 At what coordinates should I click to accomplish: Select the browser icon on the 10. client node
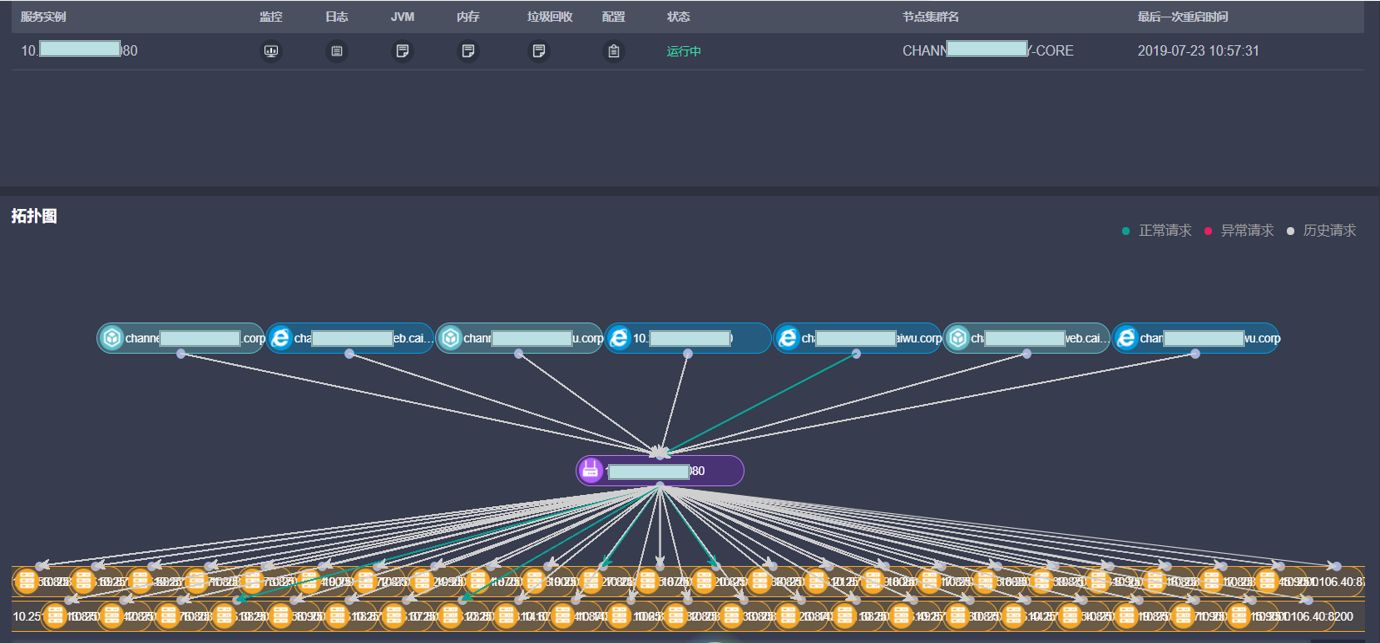coord(619,338)
